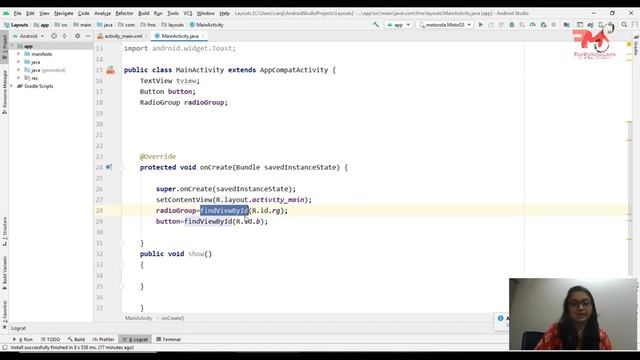Open the Gradle side tab on right
640x360 pixels.
click(636, 46)
